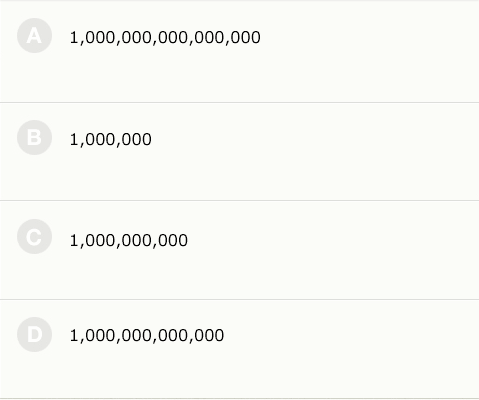Mark option B with seven digits
479x400 pixels.
pos(239,152)
